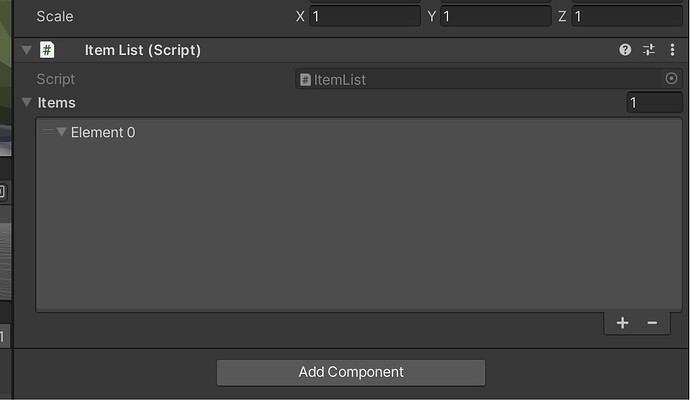The width and height of the screenshot is (690, 401).
Task: Add new element with plus button
Action: [x=622, y=323]
